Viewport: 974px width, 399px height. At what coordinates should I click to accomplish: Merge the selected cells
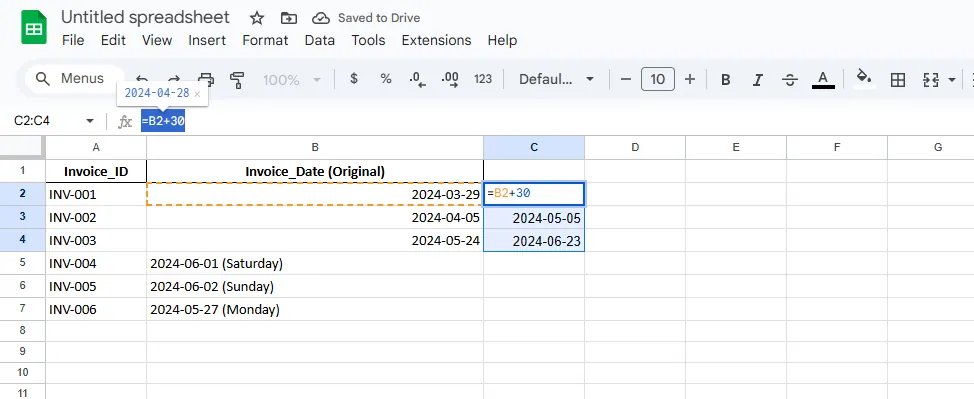[931, 80]
